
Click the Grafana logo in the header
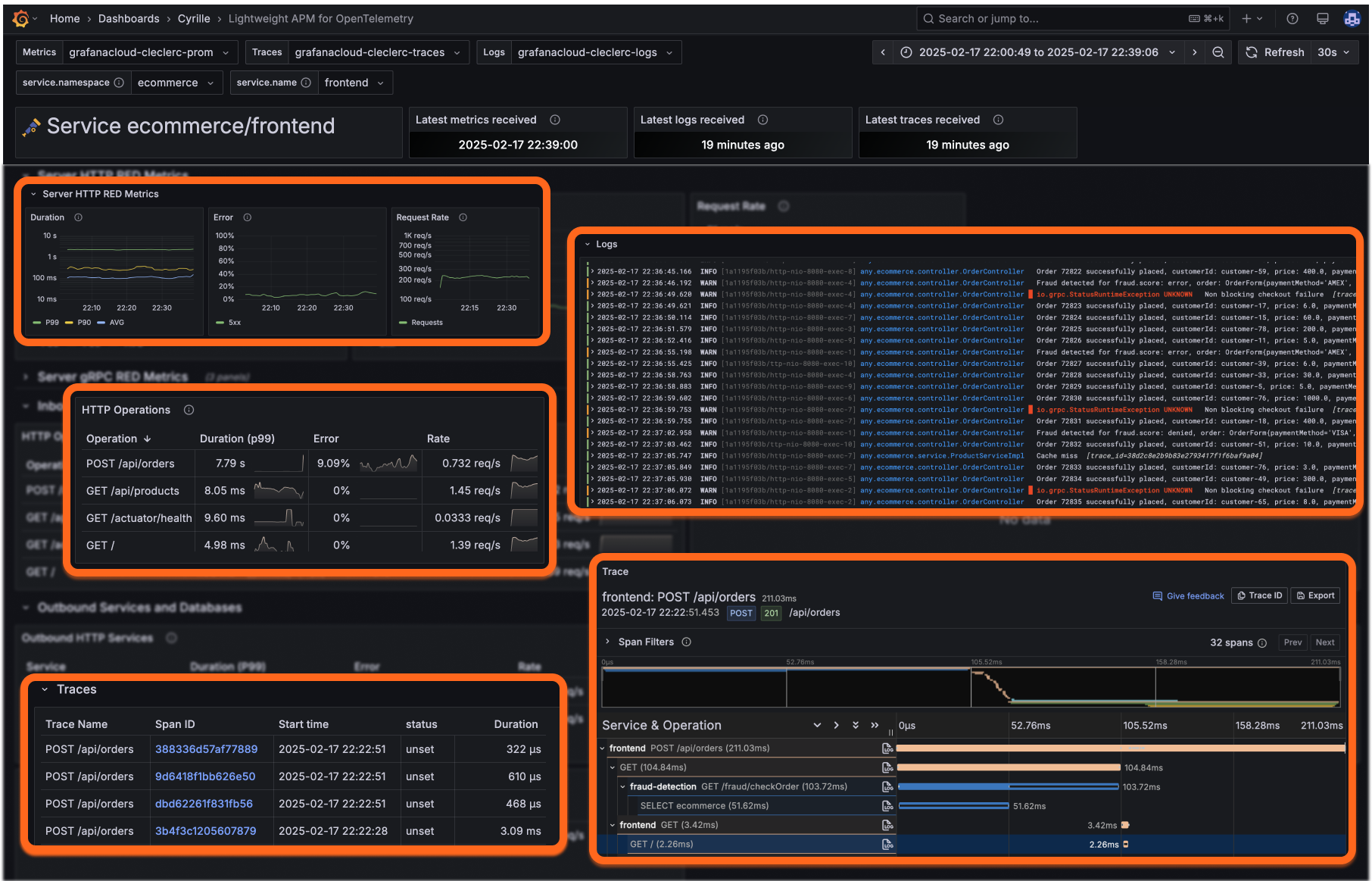point(20,19)
